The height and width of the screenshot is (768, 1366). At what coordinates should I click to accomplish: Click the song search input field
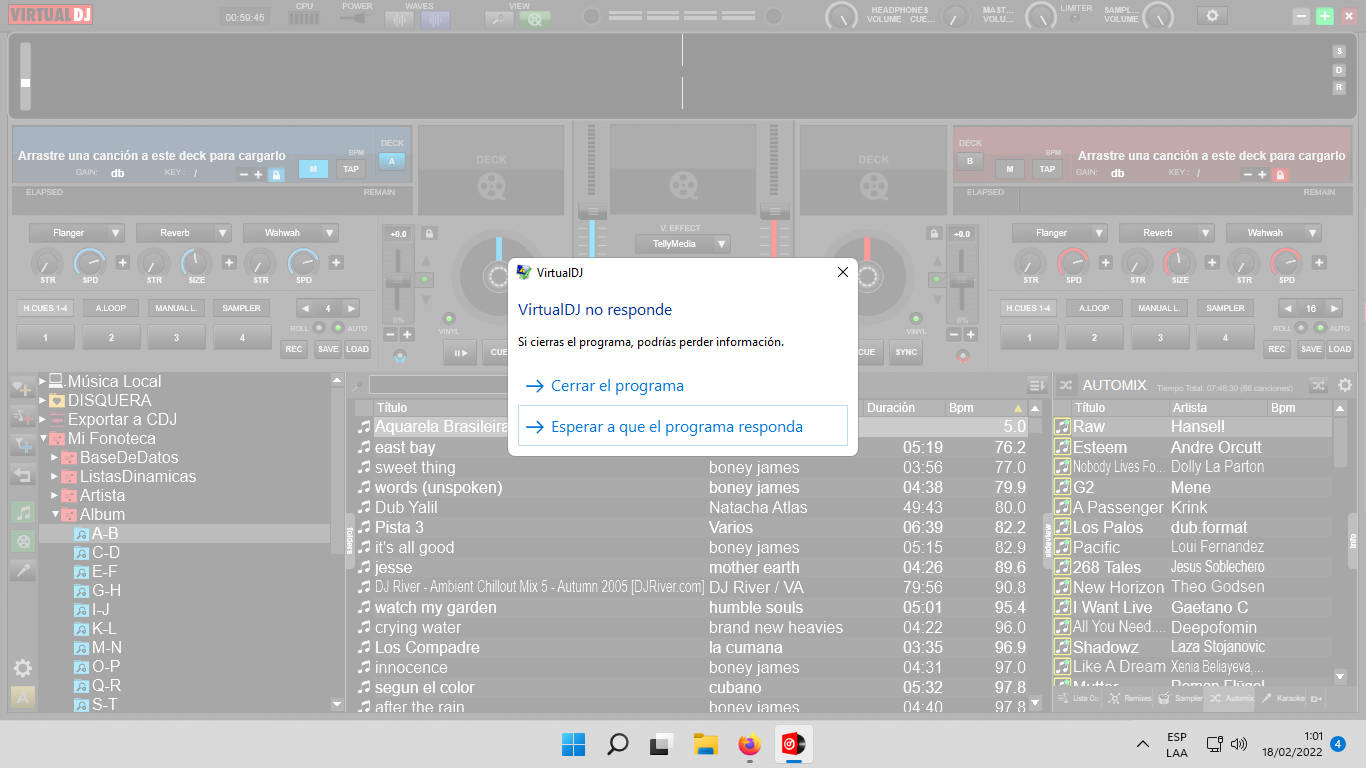coord(437,385)
